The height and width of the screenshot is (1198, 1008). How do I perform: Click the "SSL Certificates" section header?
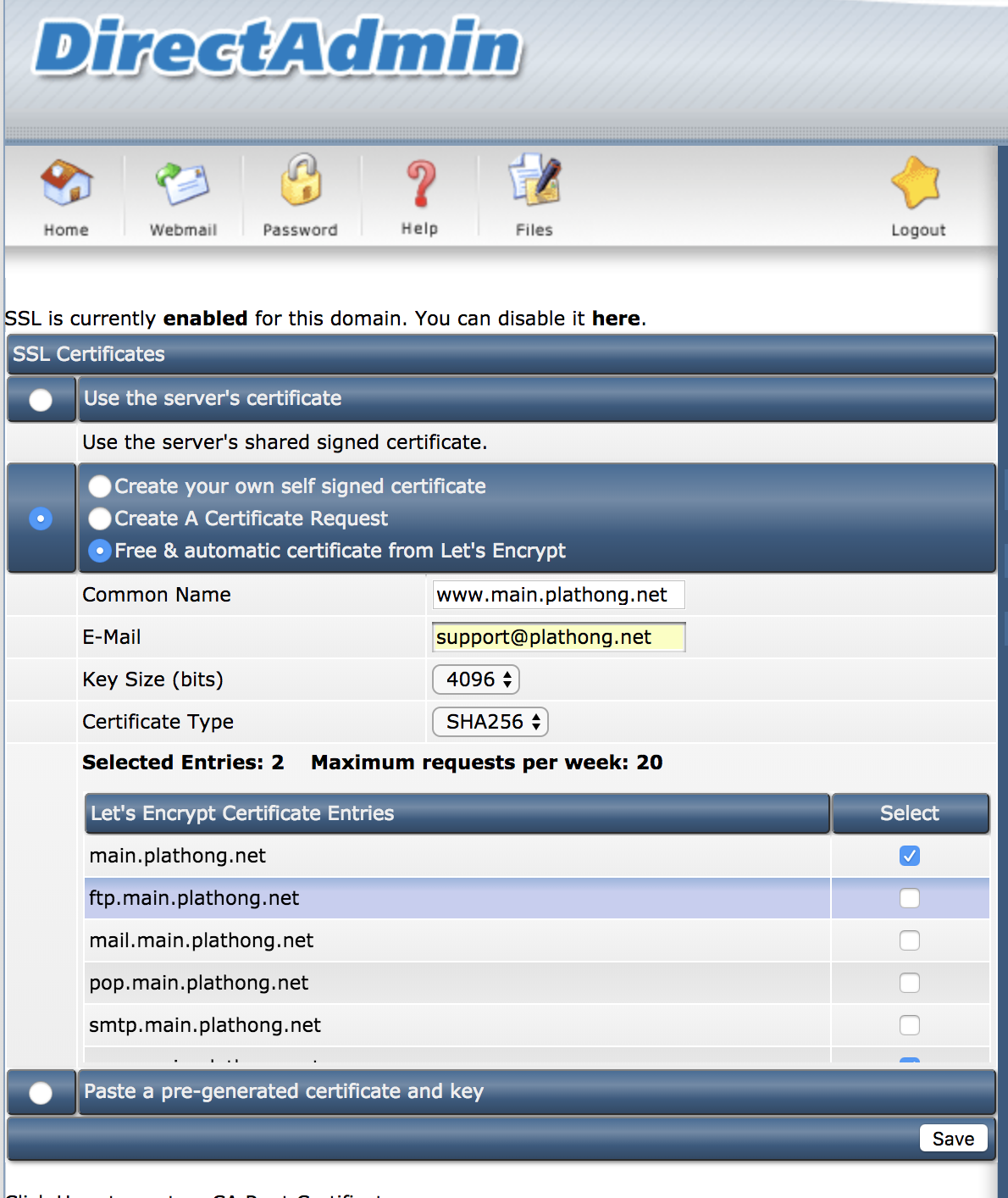tap(501, 354)
